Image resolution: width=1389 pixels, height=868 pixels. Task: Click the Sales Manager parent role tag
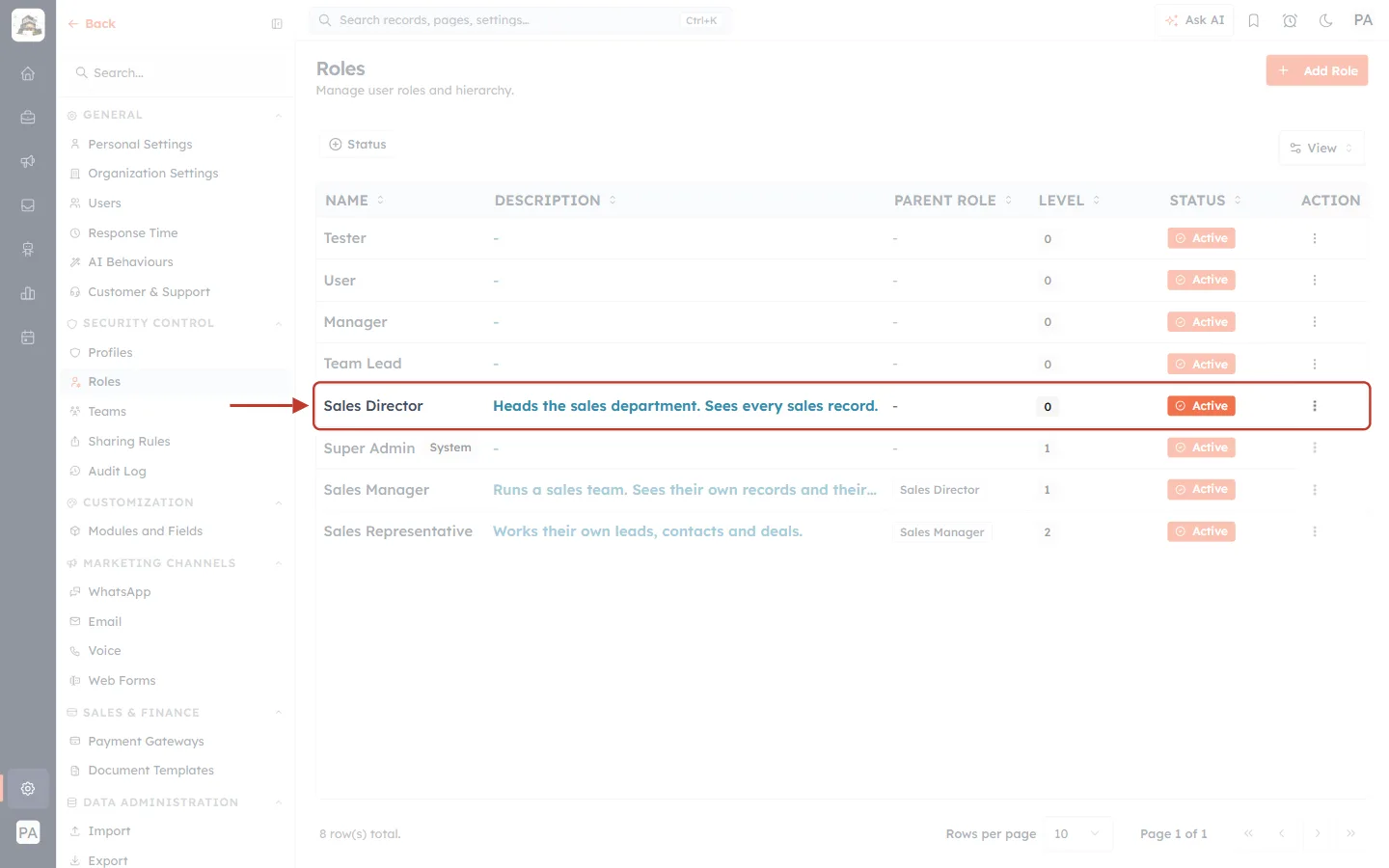click(x=942, y=532)
